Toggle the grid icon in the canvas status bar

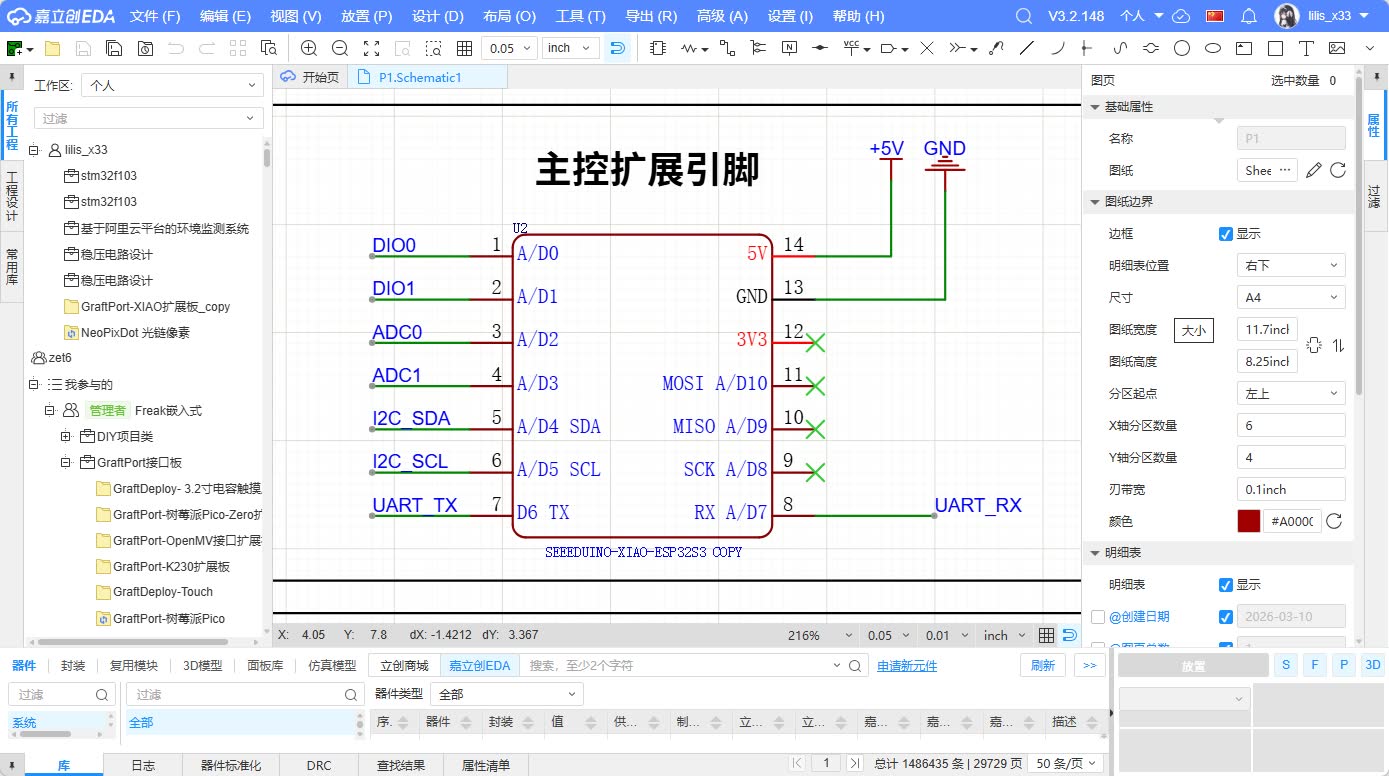(1046, 635)
